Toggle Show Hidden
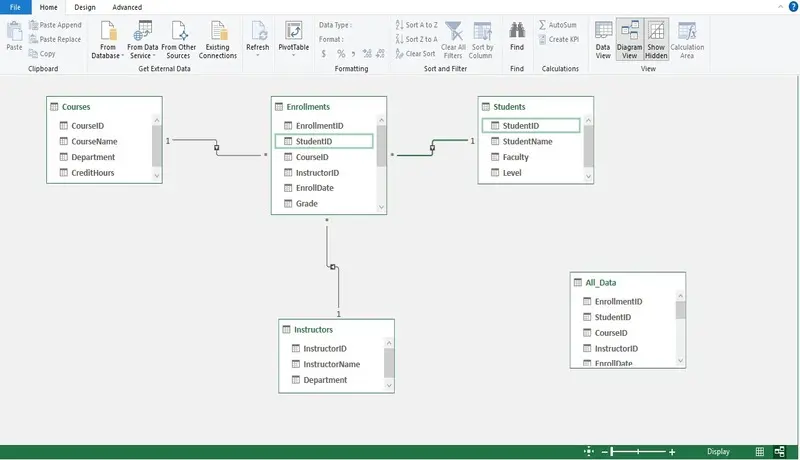This screenshot has width=800, height=460. 656,40
